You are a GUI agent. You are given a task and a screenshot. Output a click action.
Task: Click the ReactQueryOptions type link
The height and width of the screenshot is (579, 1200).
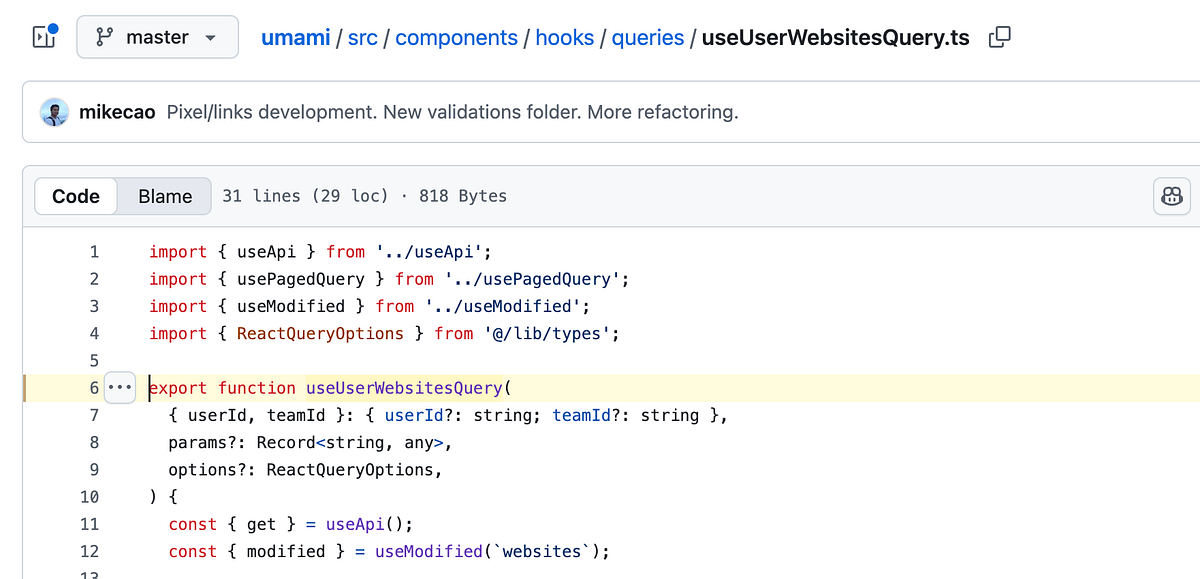(320, 333)
